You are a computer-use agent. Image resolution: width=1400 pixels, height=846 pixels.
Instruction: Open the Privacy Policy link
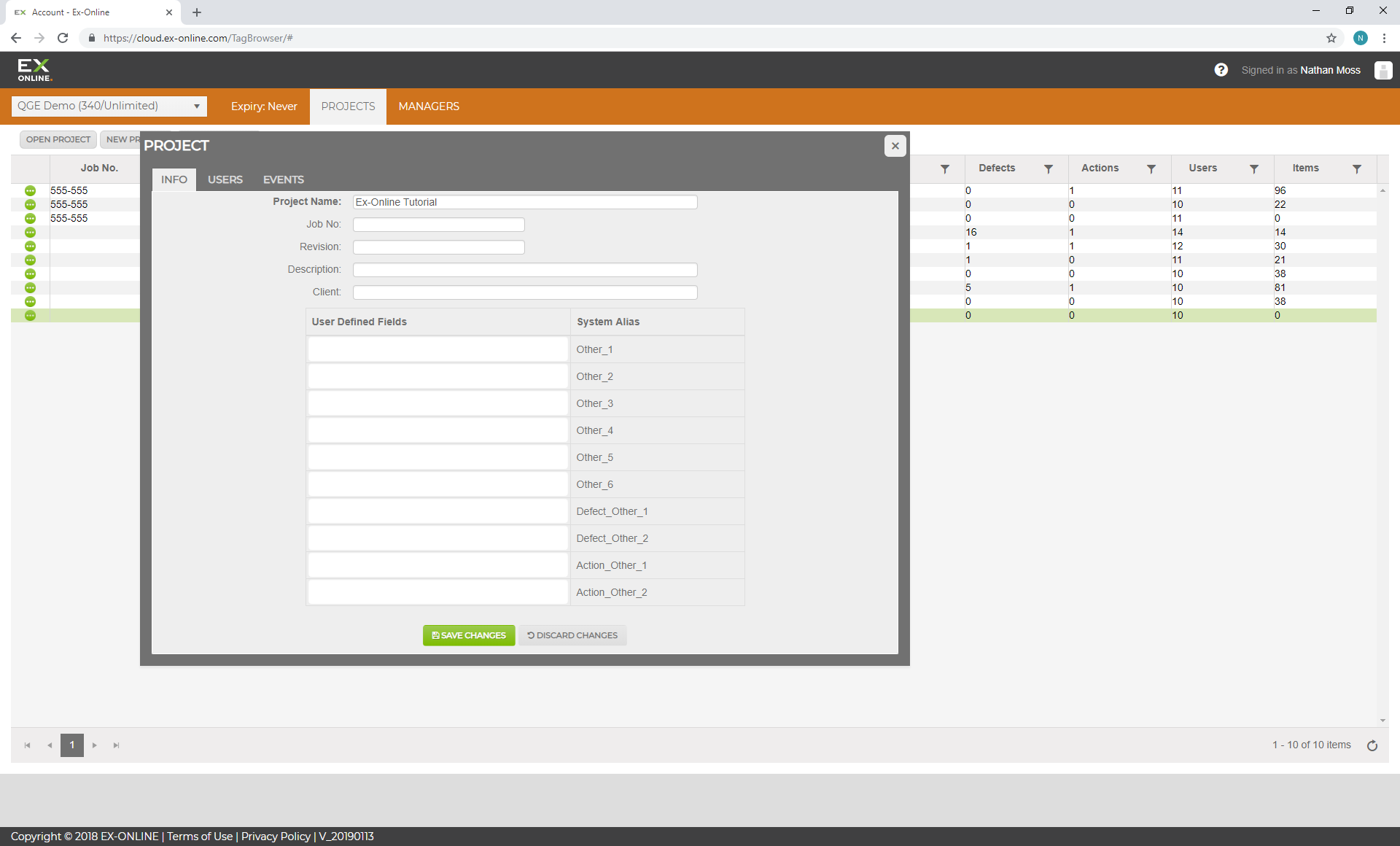pos(276,837)
